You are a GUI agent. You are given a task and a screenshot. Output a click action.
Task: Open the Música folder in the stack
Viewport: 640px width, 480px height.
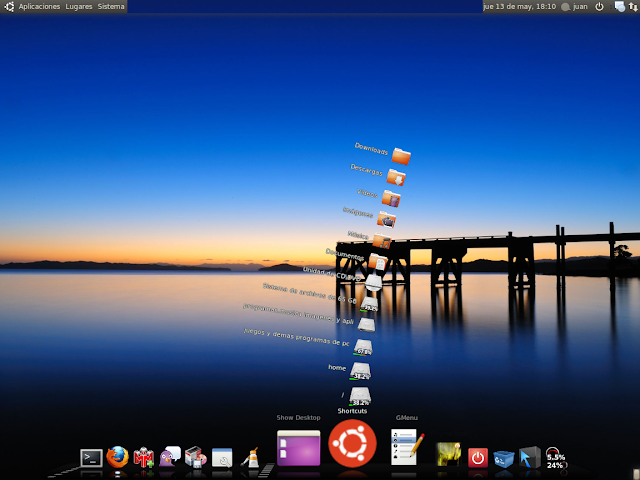click(382, 241)
